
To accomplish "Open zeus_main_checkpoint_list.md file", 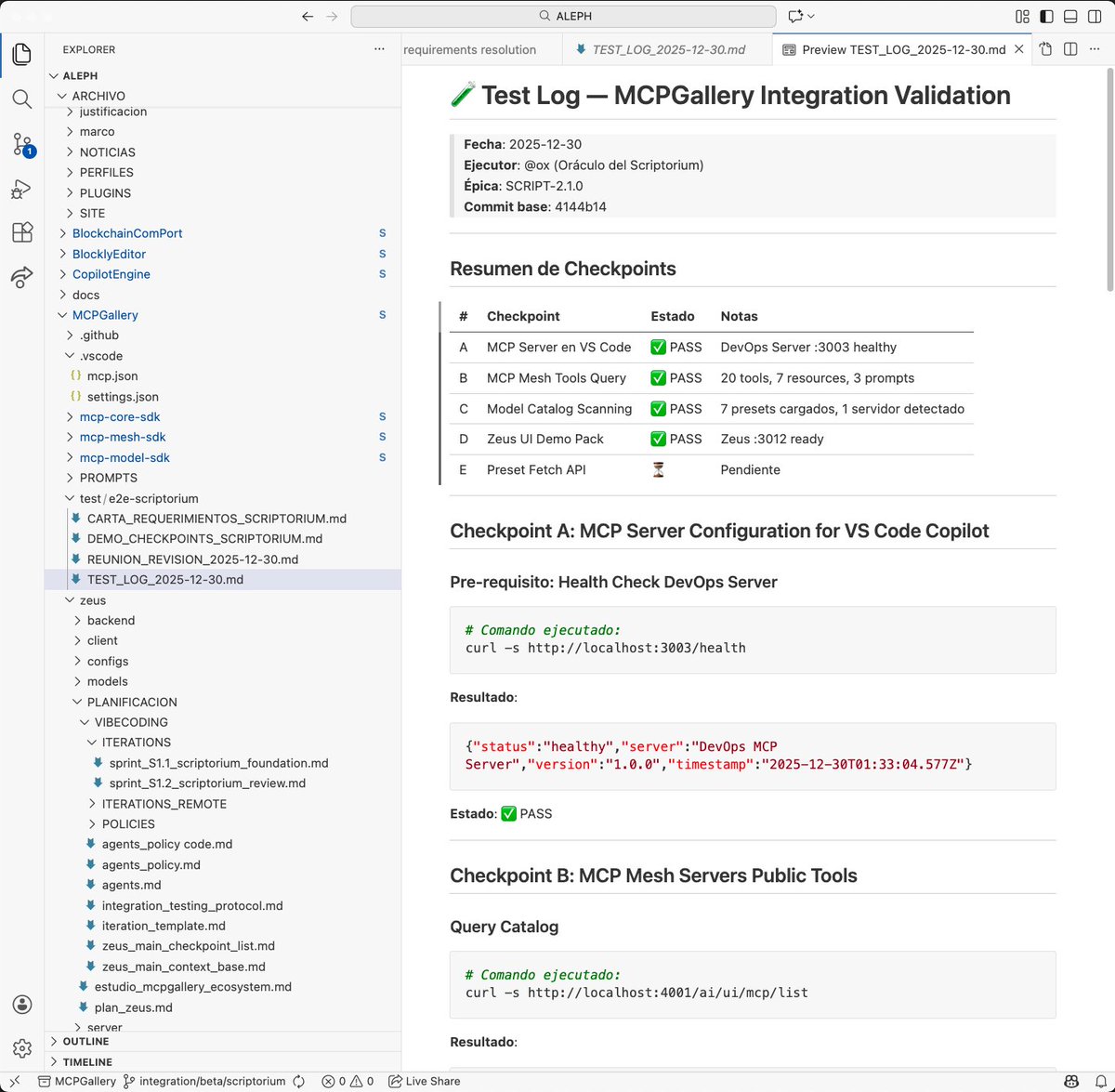I will coord(223,946).
